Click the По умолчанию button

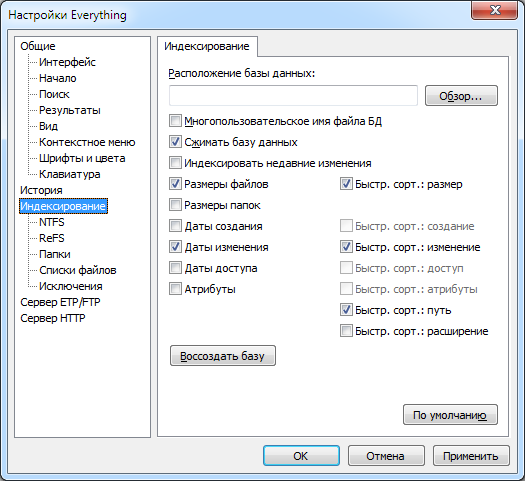click(x=450, y=415)
